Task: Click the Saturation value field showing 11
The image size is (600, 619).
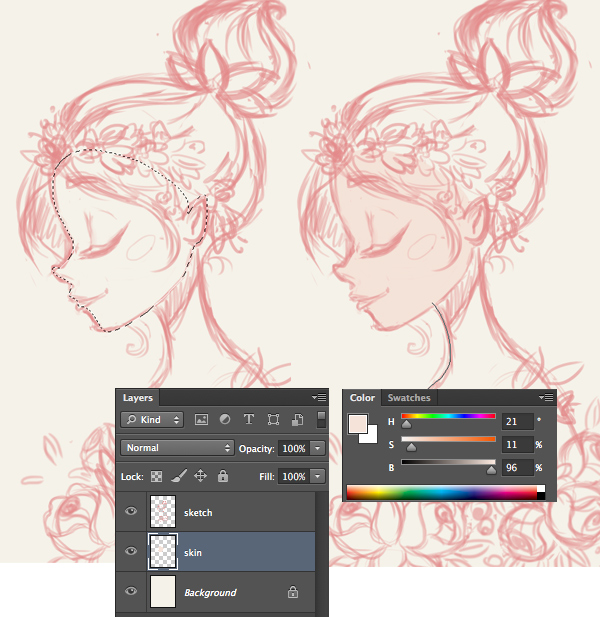Action: pyautogui.click(x=518, y=445)
